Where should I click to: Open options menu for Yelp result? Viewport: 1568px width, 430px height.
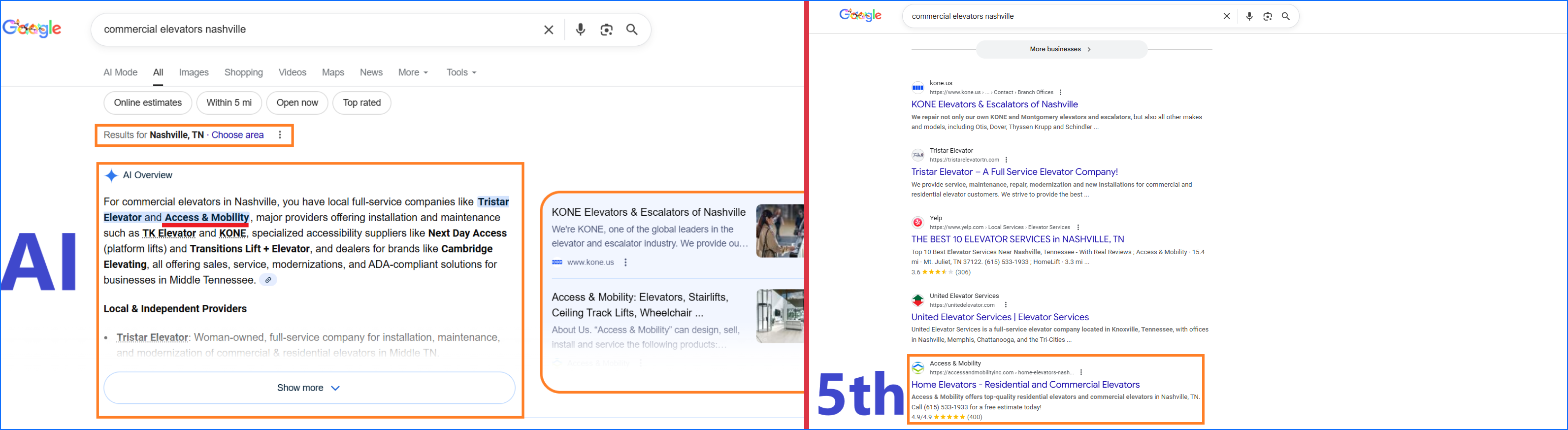(x=1078, y=227)
